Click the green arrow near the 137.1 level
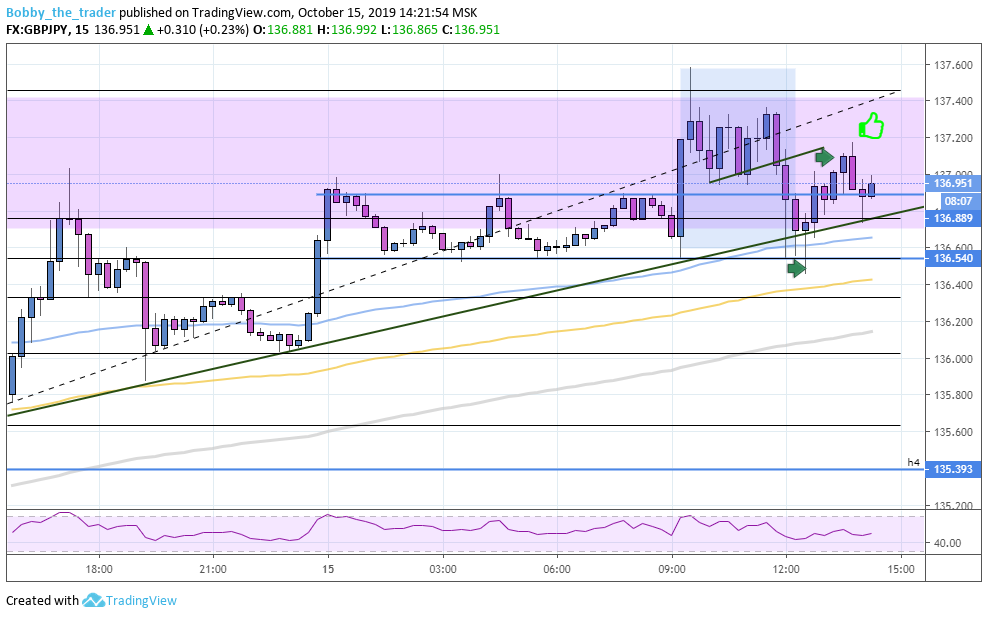 point(824,157)
